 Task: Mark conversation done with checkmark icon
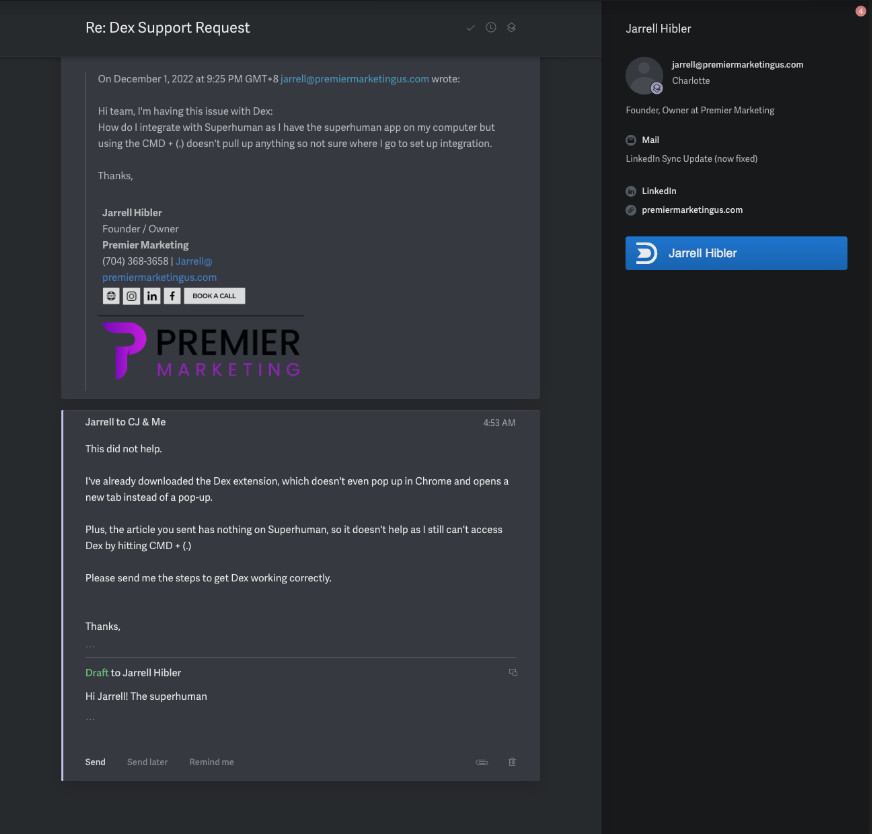470,28
